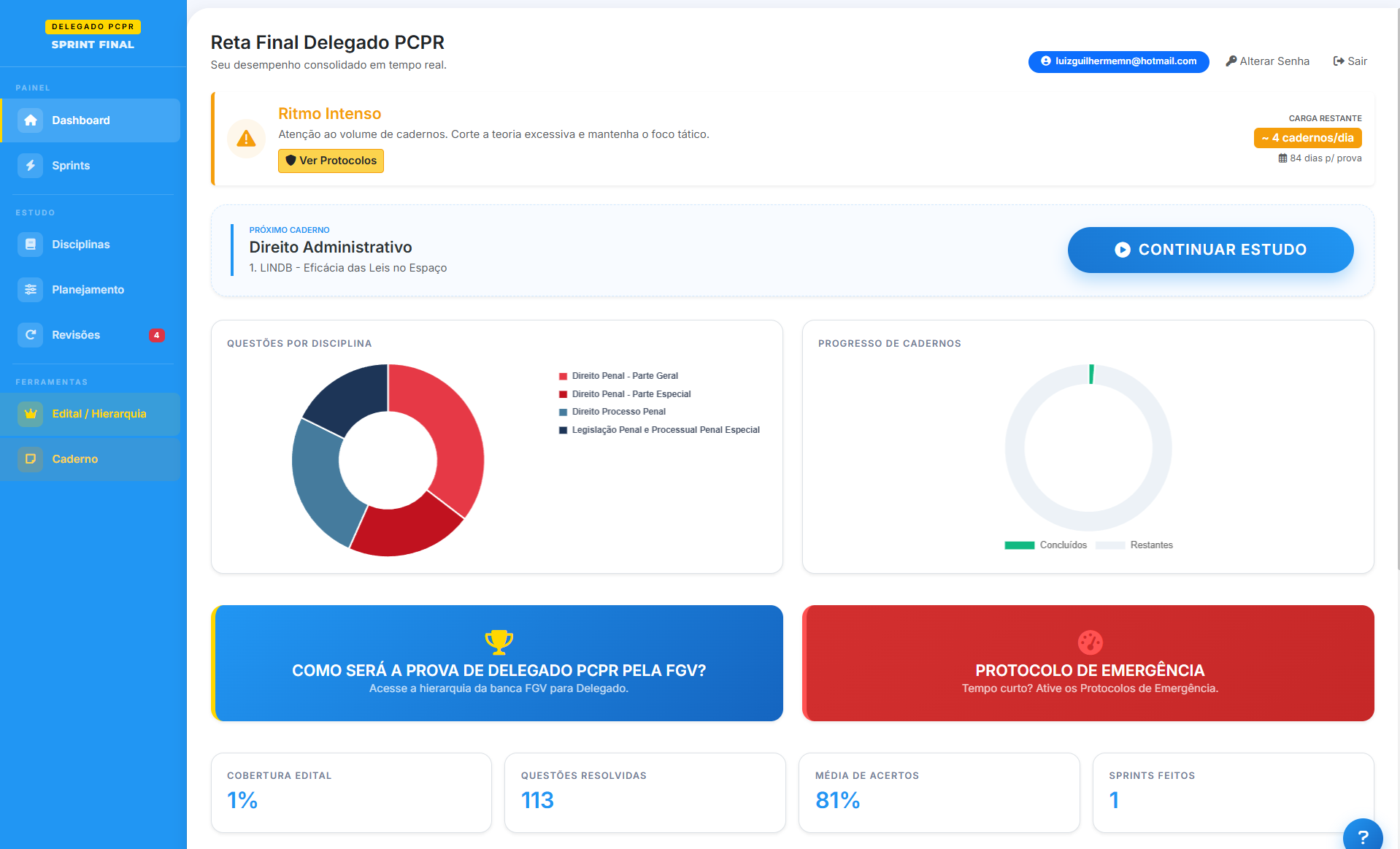Click '1. LINDB - Eficácia das Leis no Espaço'
This screenshot has width=1400, height=849.
pyautogui.click(x=348, y=268)
